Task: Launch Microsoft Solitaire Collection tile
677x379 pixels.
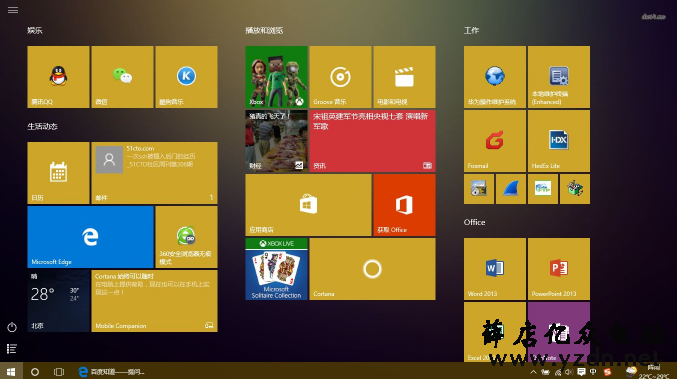Action: (276, 268)
